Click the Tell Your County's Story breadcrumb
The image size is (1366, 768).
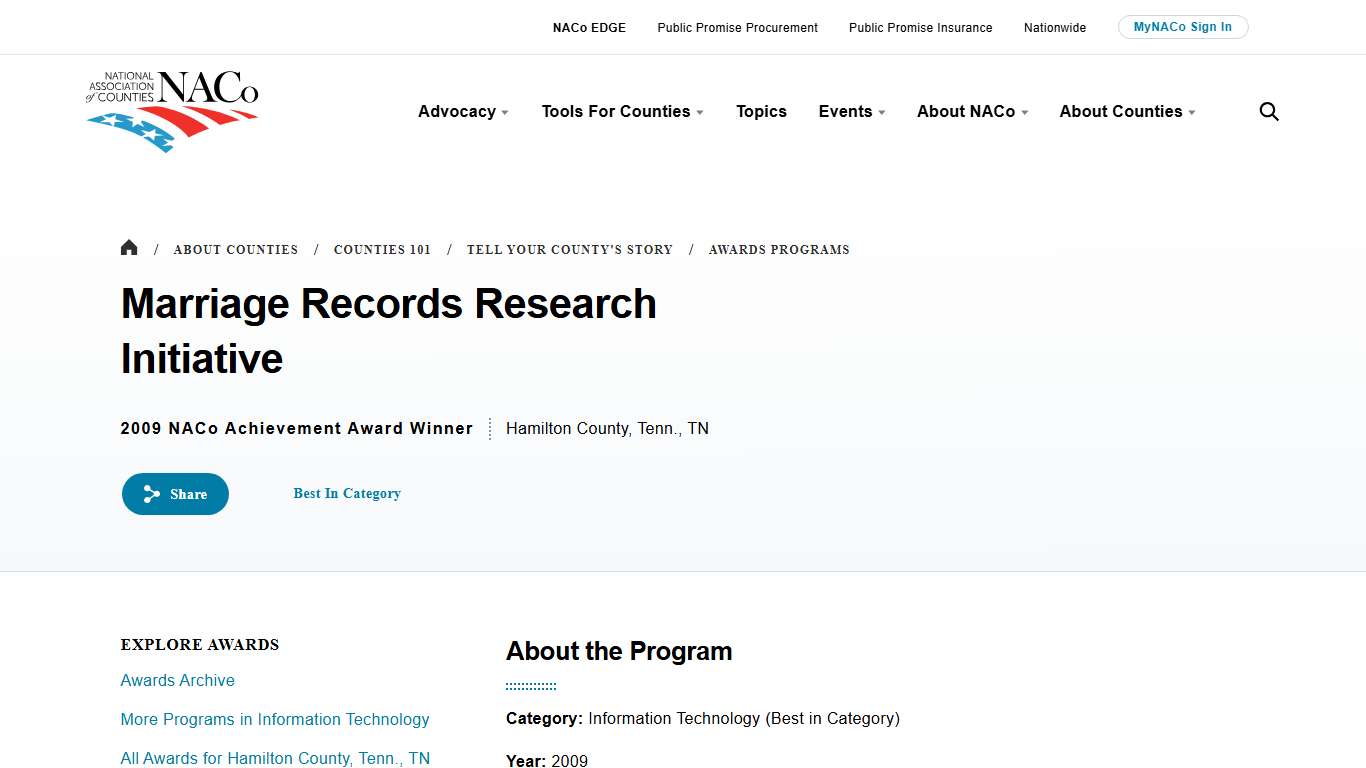(570, 249)
